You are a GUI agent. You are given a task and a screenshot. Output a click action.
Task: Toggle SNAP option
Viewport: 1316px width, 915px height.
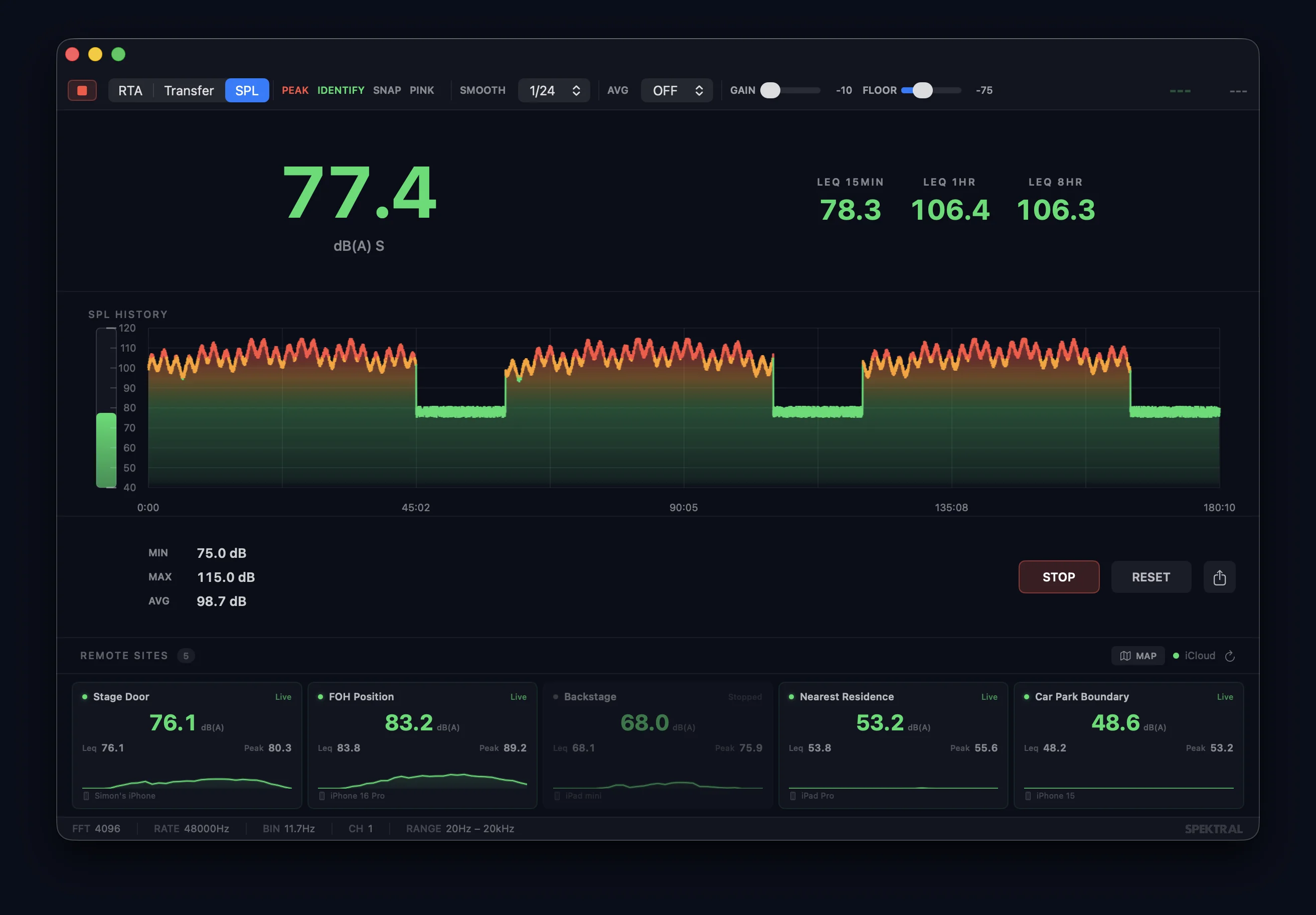(x=387, y=91)
